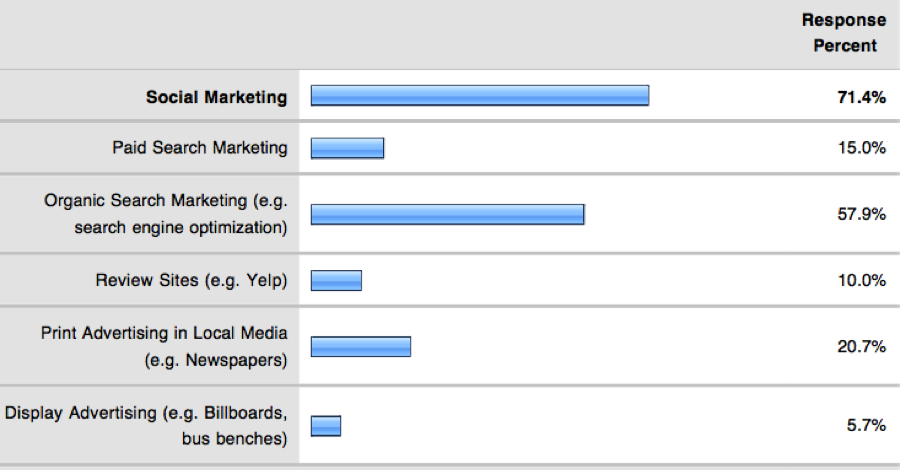Click the search engine optimization text
Image resolution: width=900 pixels, height=471 pixels.
coord(180,228)
